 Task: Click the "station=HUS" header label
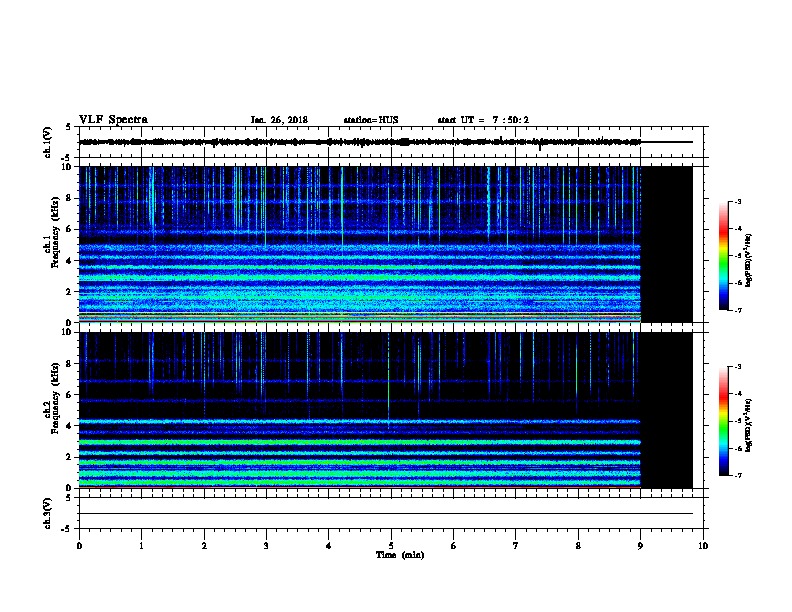[371, 120]
